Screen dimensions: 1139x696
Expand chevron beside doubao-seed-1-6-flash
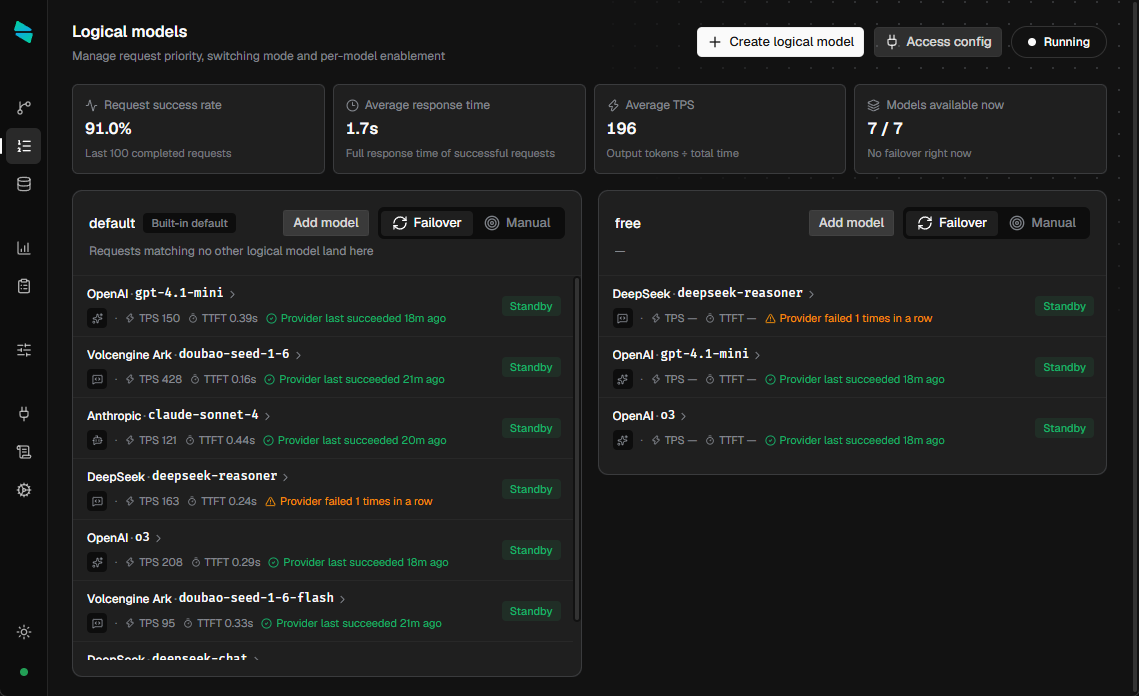(342, 599)
